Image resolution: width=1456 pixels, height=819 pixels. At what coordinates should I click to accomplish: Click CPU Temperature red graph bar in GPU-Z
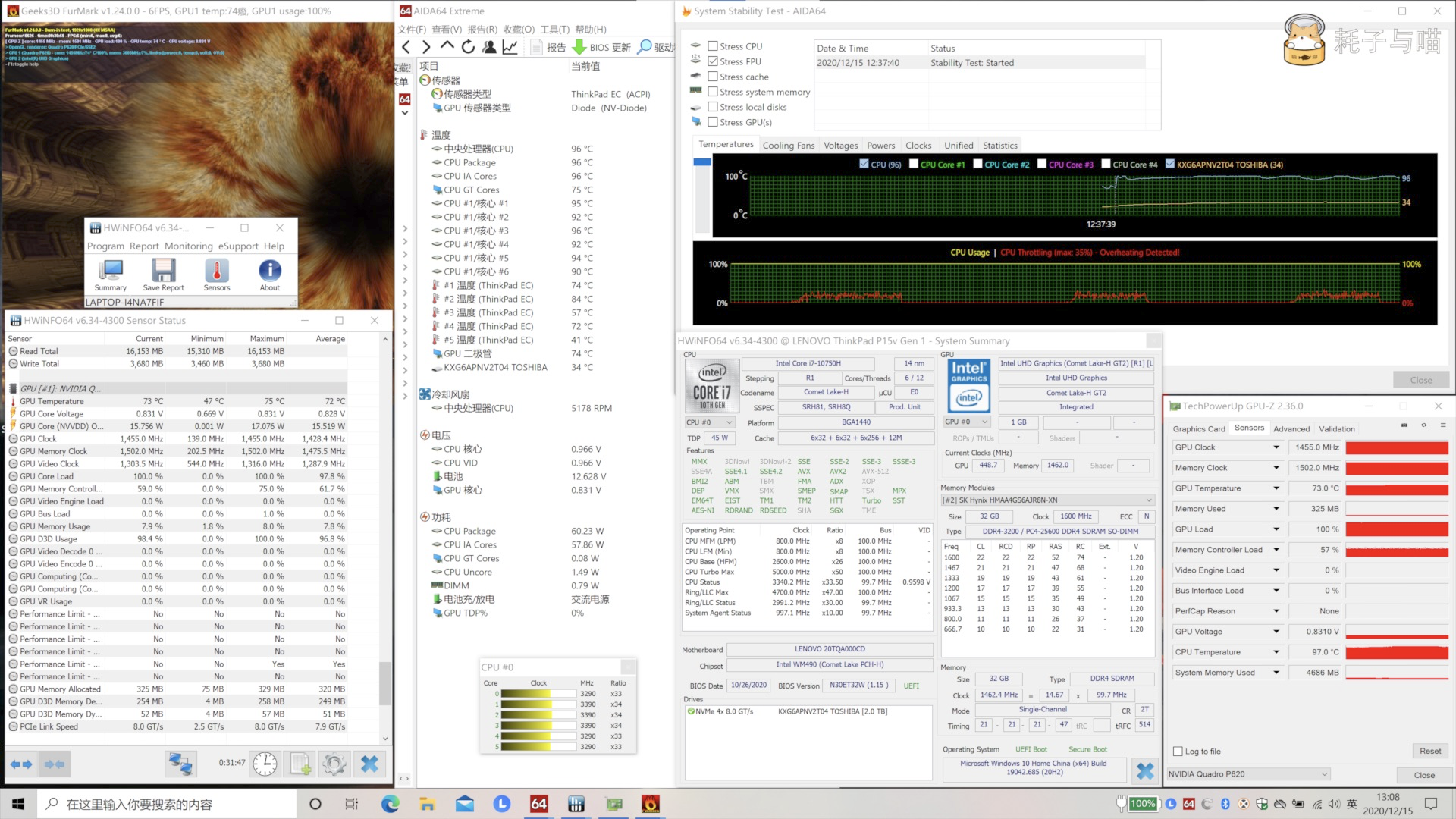coord(1397,652)
